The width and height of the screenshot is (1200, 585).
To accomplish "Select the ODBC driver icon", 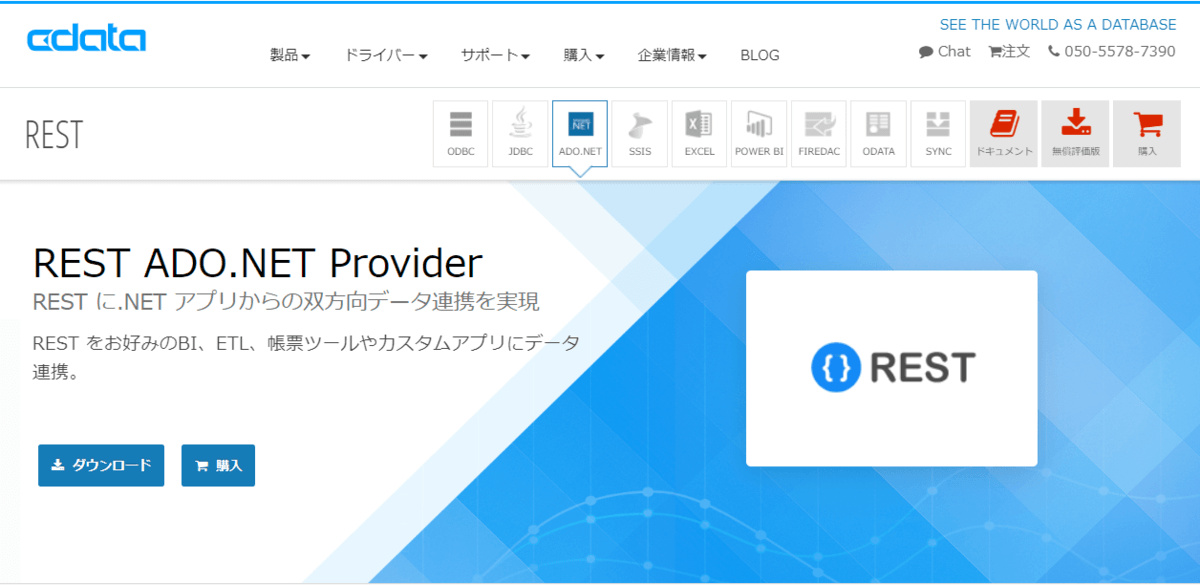I will 460,134.
